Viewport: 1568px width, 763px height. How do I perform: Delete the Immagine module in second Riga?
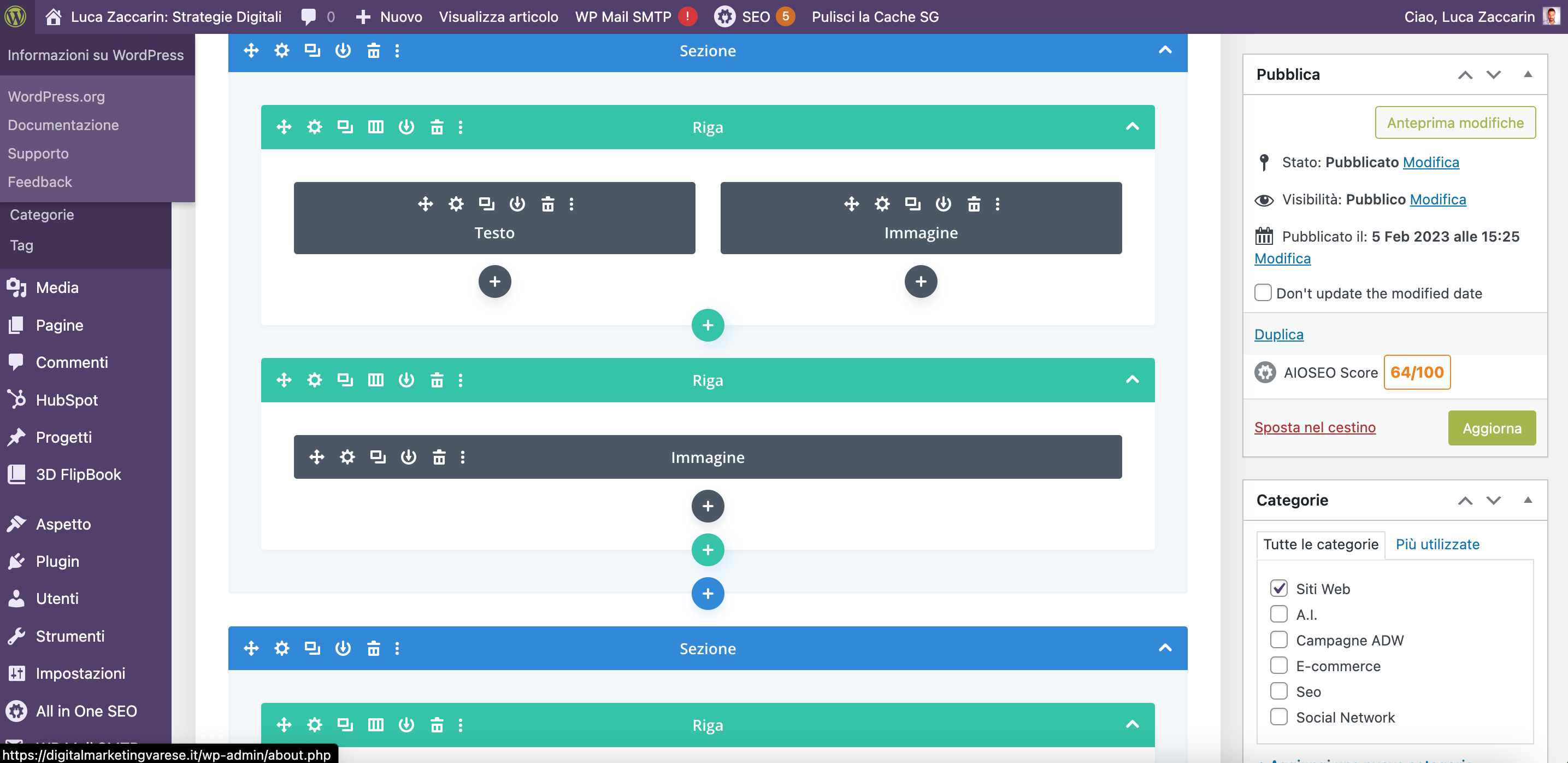point(439,457)
